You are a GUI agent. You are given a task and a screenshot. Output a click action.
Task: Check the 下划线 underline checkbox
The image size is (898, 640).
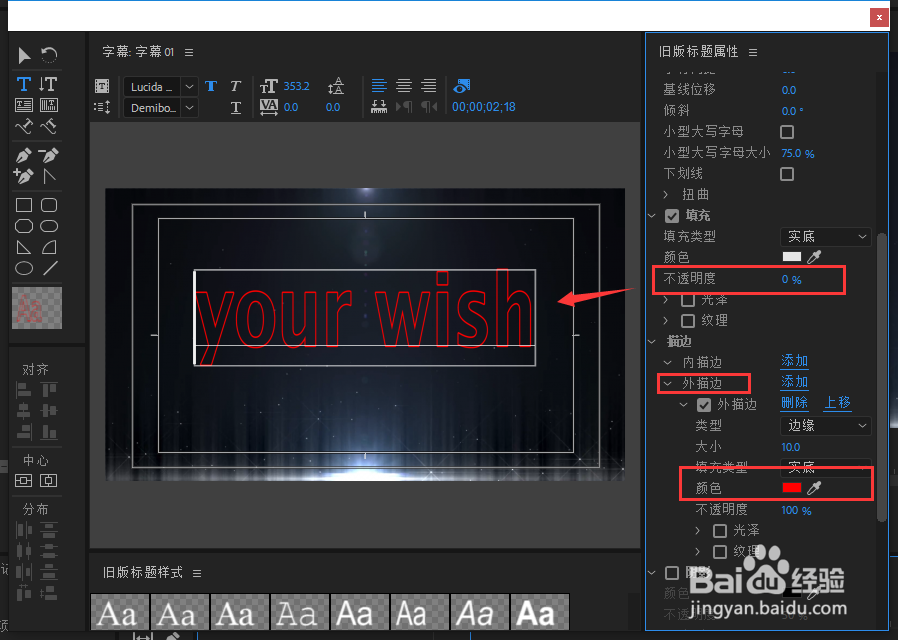[x=787, y=174]
